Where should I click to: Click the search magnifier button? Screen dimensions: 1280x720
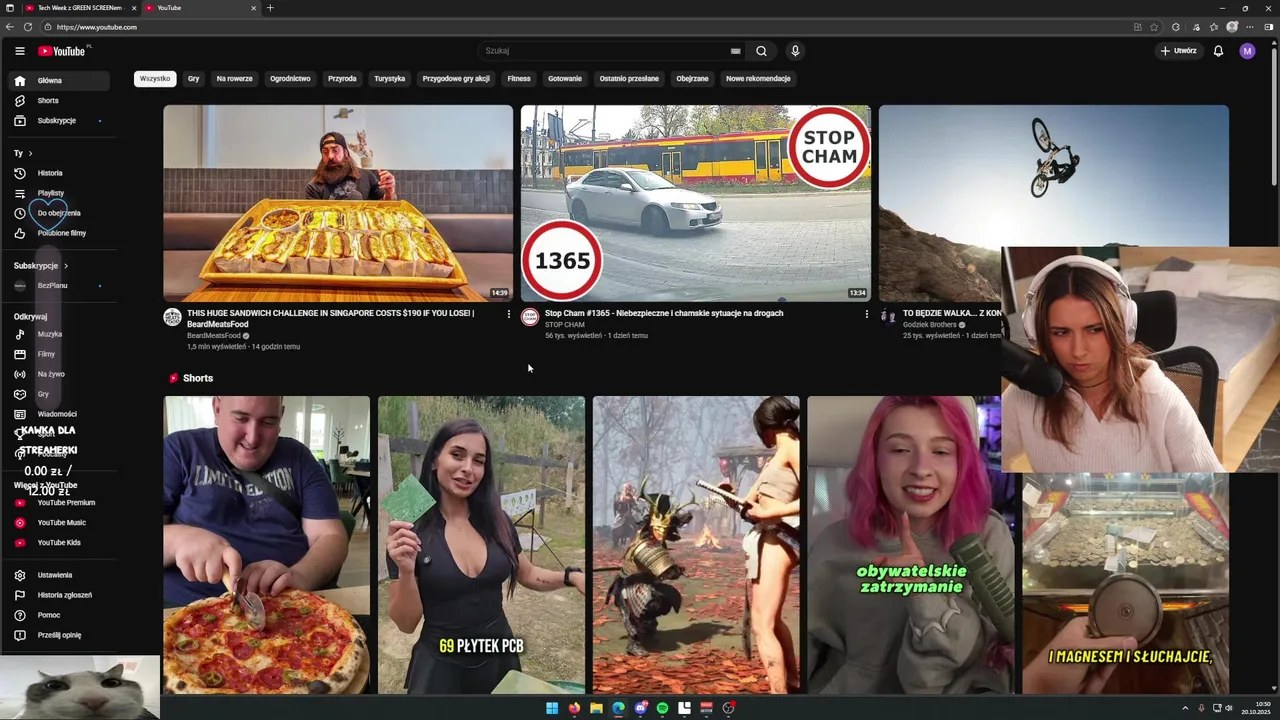coord(761,51)
